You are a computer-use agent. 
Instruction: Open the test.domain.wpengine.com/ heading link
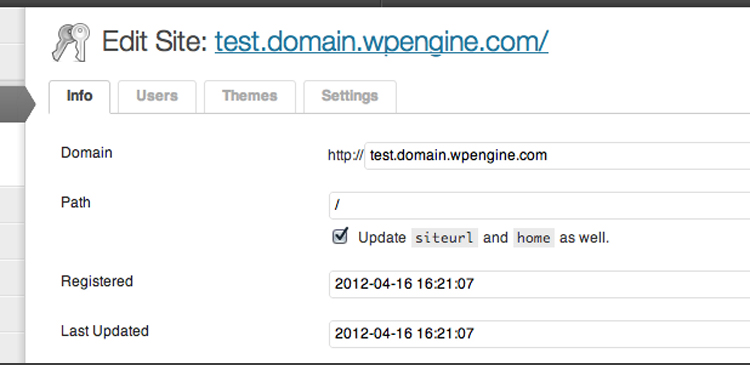[381, 42]
